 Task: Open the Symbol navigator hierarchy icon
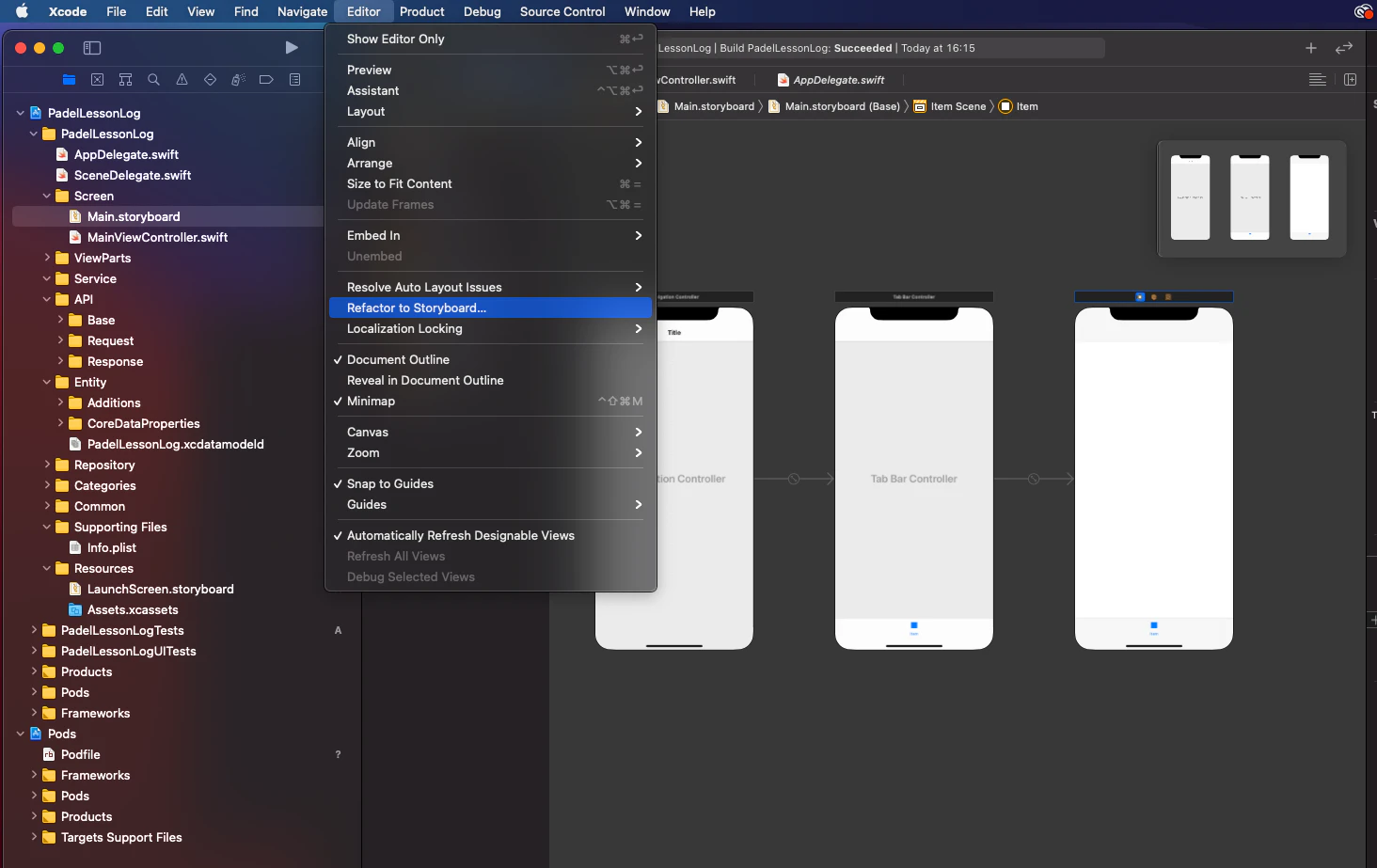click(x=125, y=80)
